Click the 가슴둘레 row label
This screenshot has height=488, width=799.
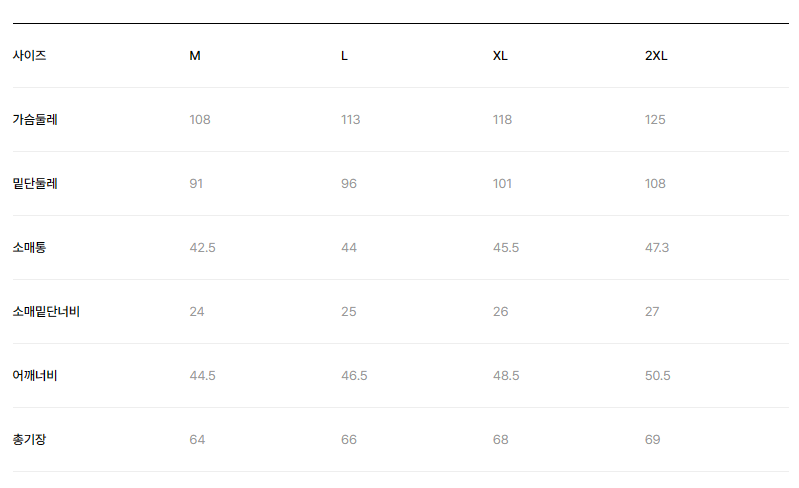click(x=35, y=120)
